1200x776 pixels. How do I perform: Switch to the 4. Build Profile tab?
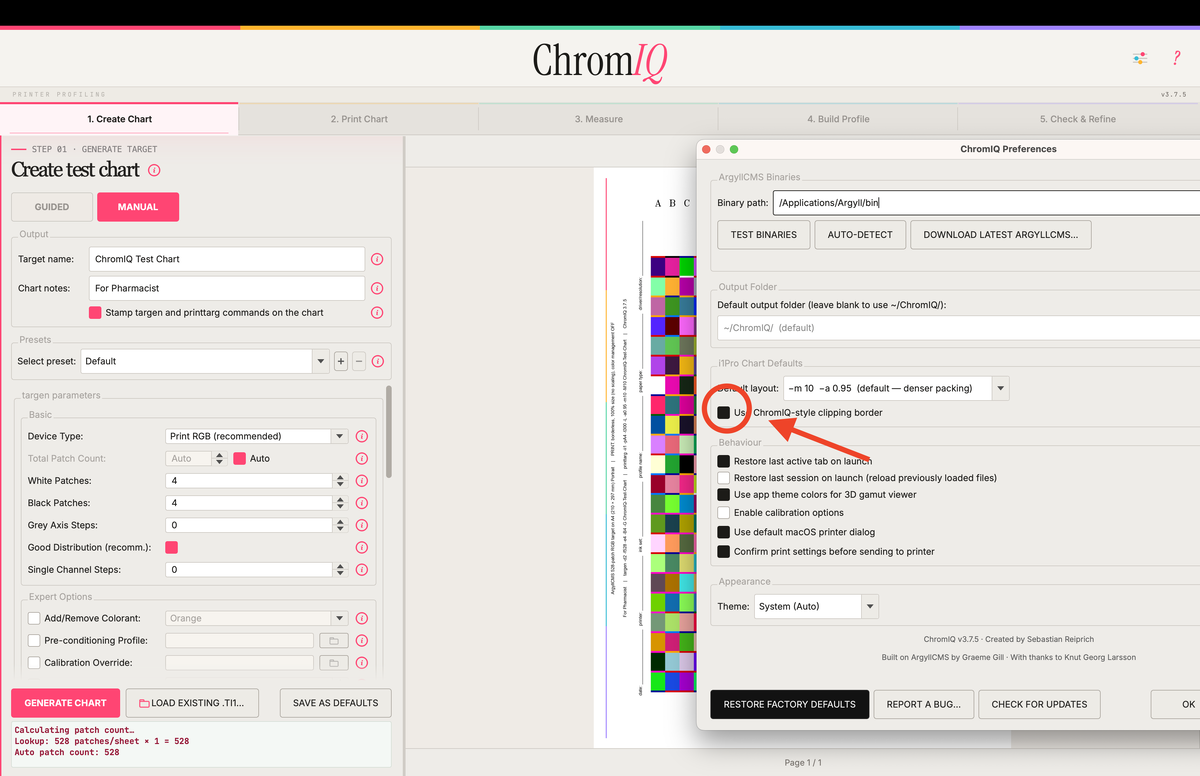[x=838, y=119]
